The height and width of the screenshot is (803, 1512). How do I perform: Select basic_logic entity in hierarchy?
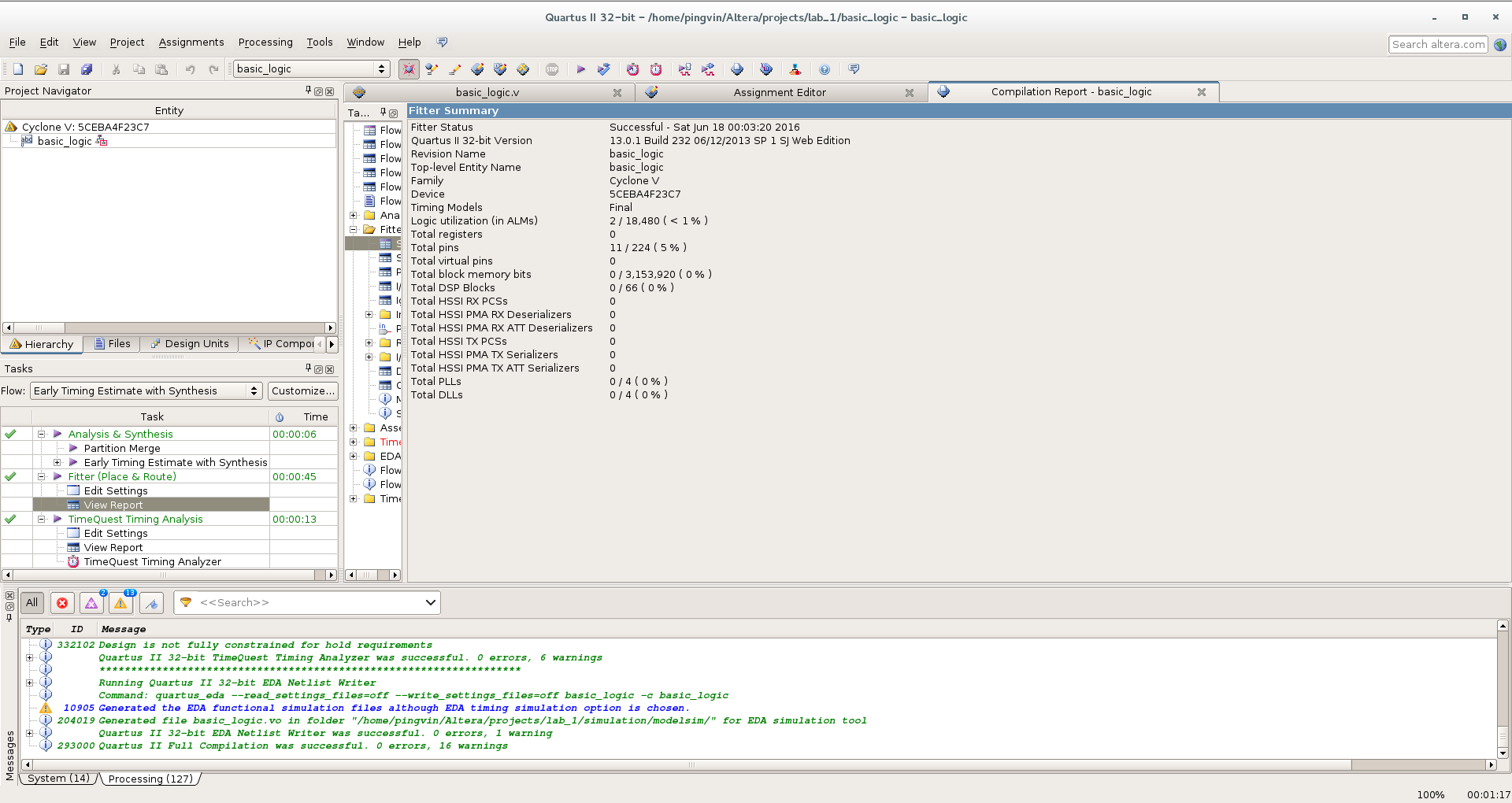tap(65, 141)
